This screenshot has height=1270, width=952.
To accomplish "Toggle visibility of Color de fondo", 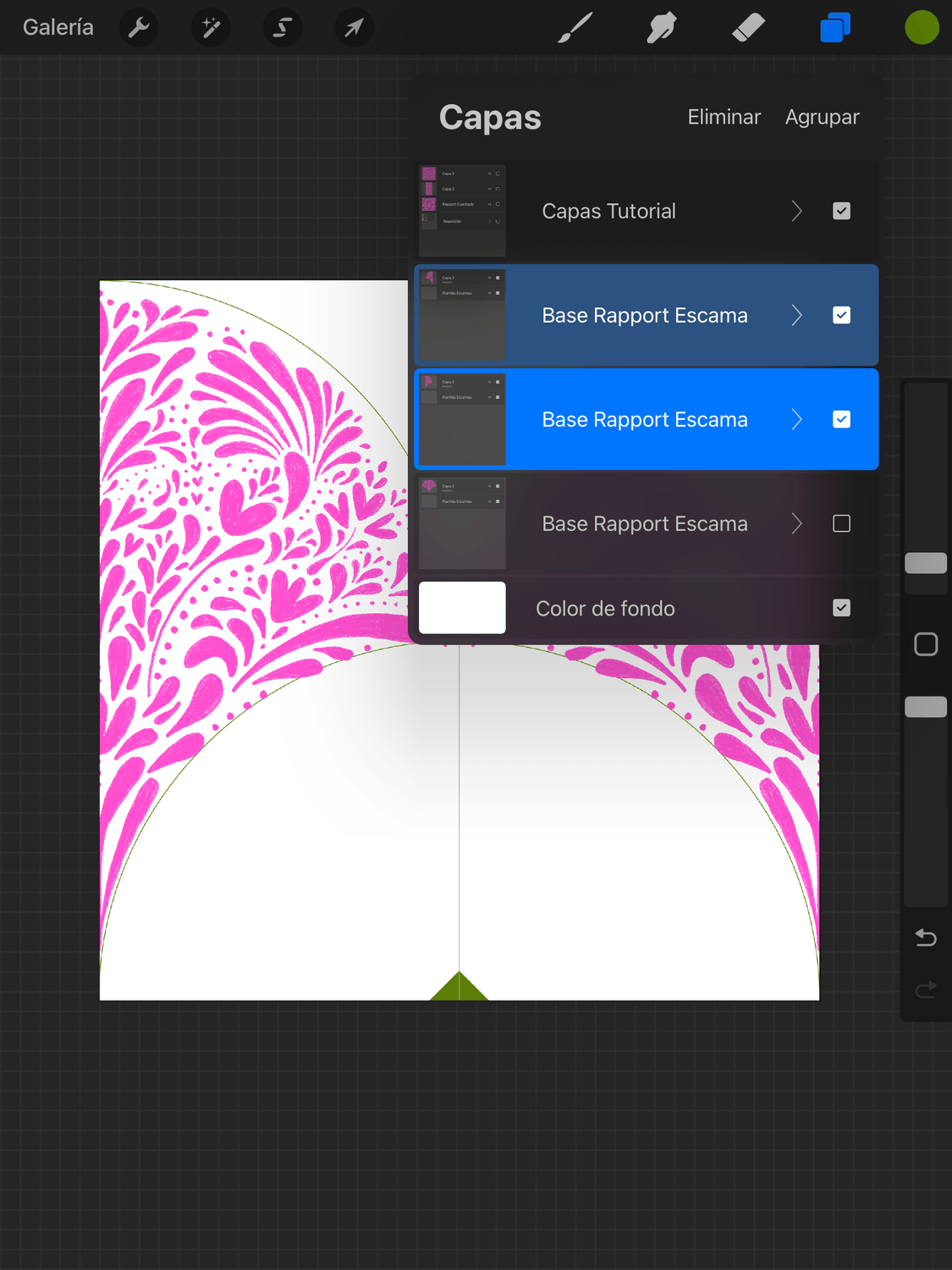I will coord(841,608).
